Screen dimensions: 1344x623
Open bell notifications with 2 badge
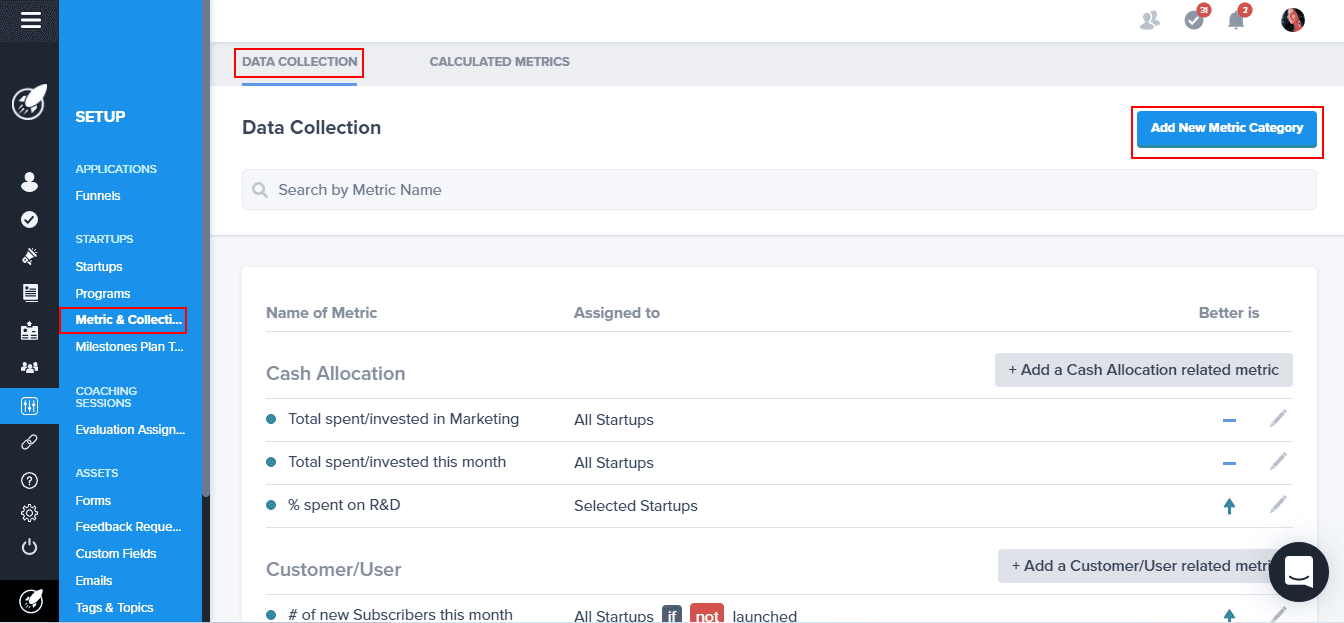[1238, 18]
